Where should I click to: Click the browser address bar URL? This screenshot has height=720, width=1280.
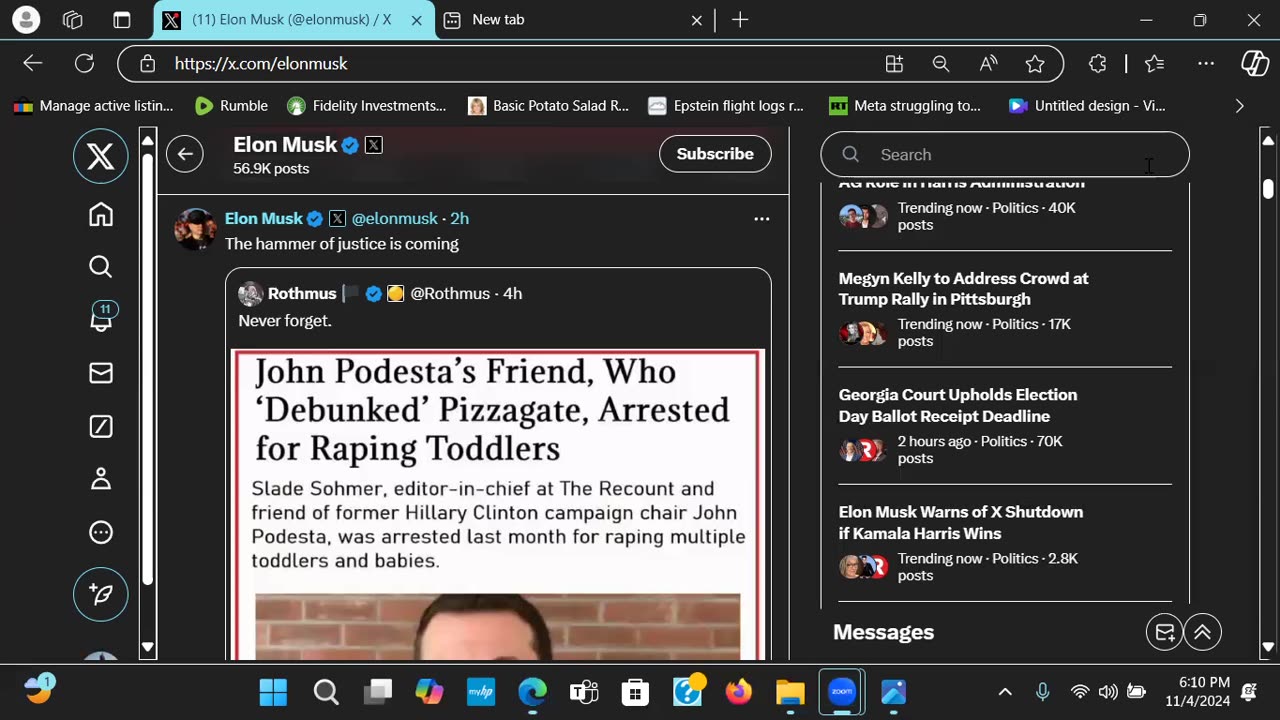[x=261, y=64]
